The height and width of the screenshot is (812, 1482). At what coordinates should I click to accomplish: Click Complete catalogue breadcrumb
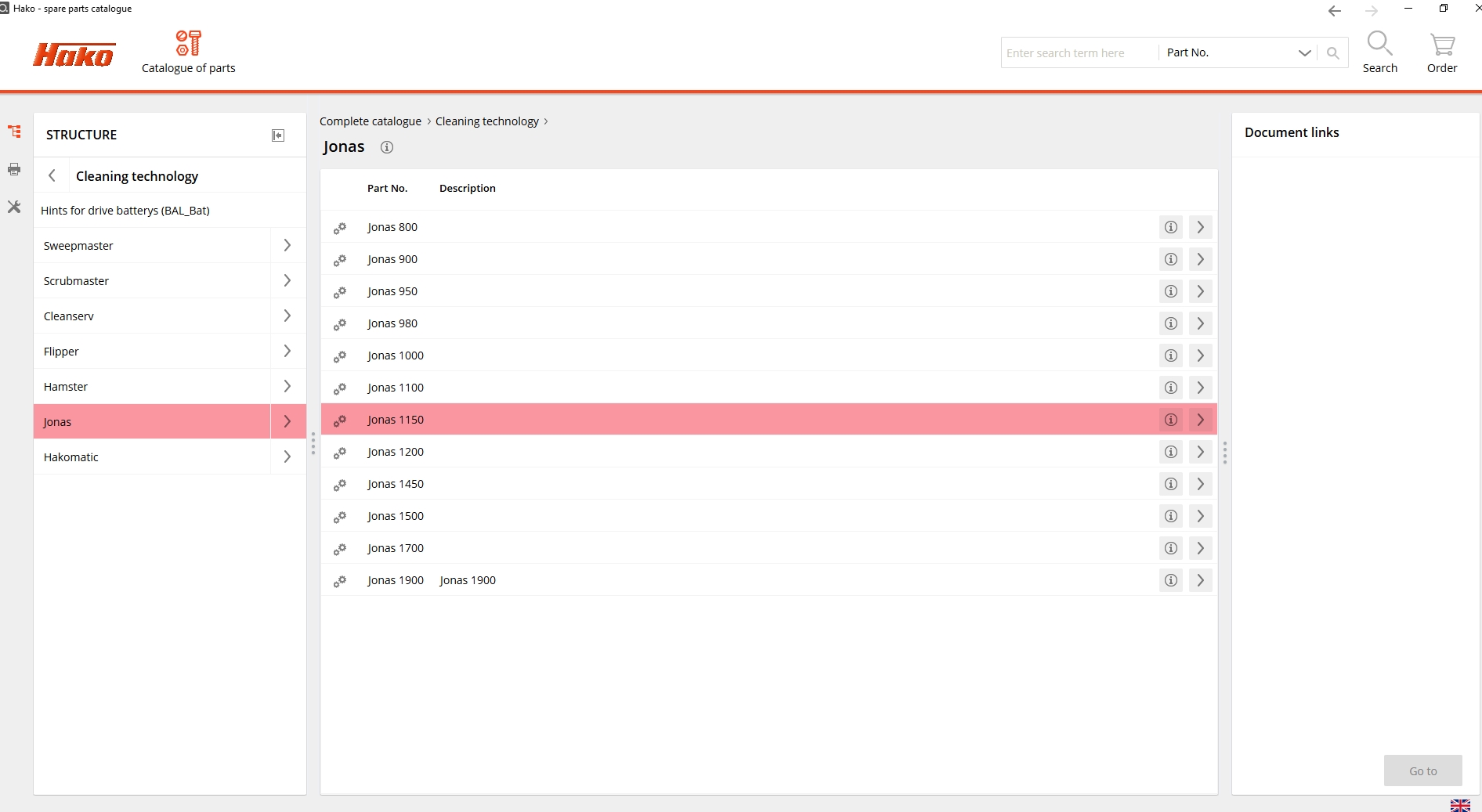tap(370, 121)
